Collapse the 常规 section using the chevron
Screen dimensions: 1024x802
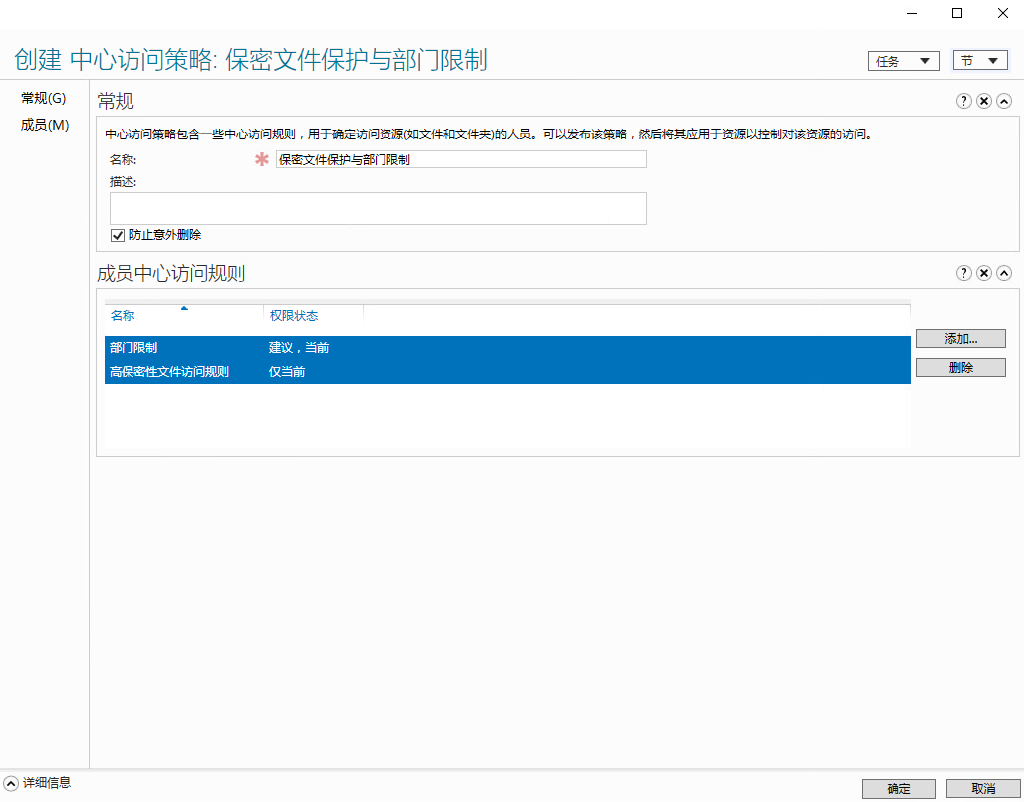[x=1003, y=100]
